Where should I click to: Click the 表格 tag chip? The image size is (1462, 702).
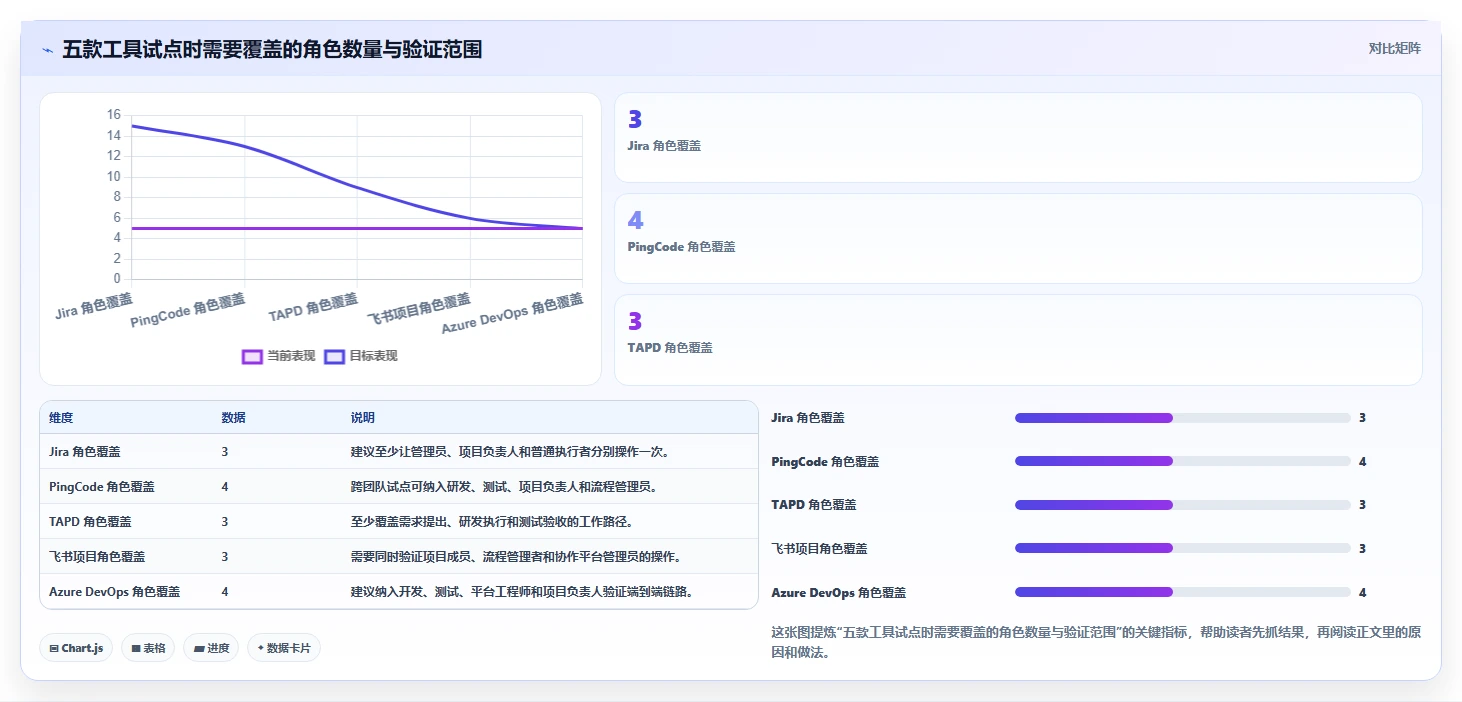click(148, 648)
